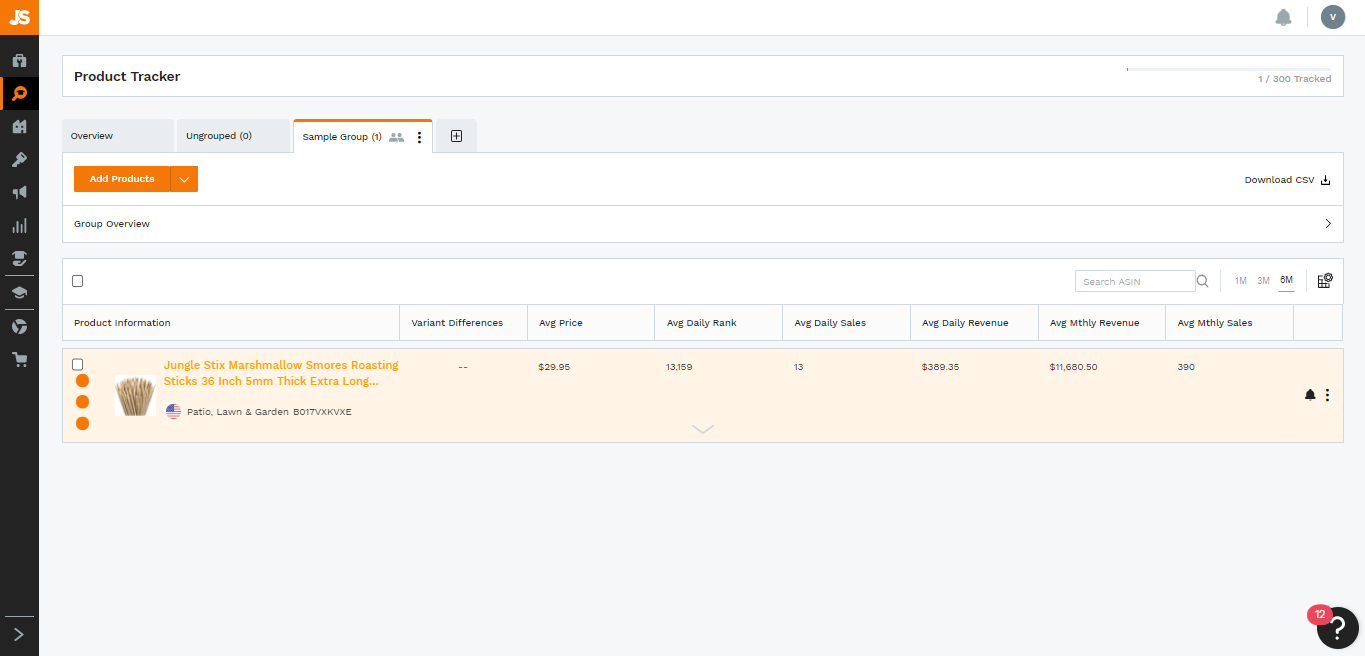
Task: Set alert bell for Jungle Stix row
Action: point(1310,395)
